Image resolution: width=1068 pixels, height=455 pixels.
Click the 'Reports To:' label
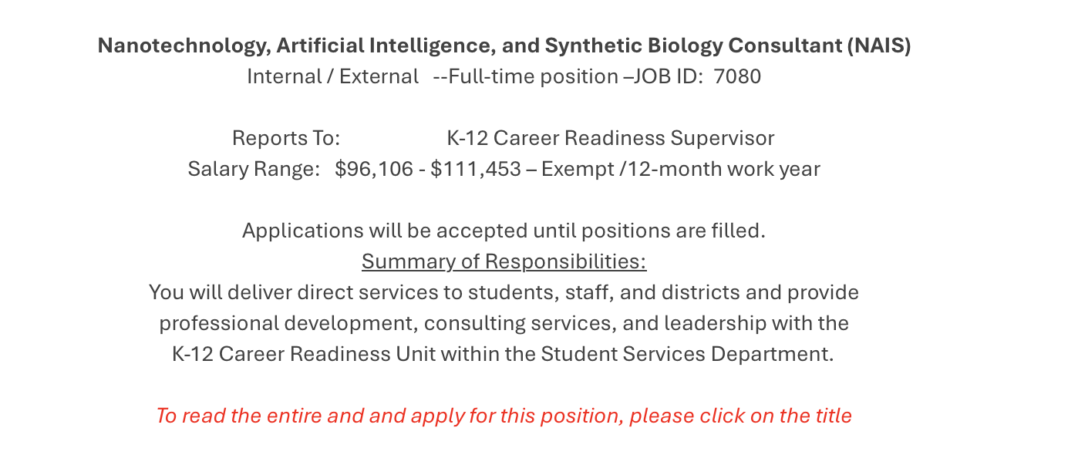pos(286,138)
